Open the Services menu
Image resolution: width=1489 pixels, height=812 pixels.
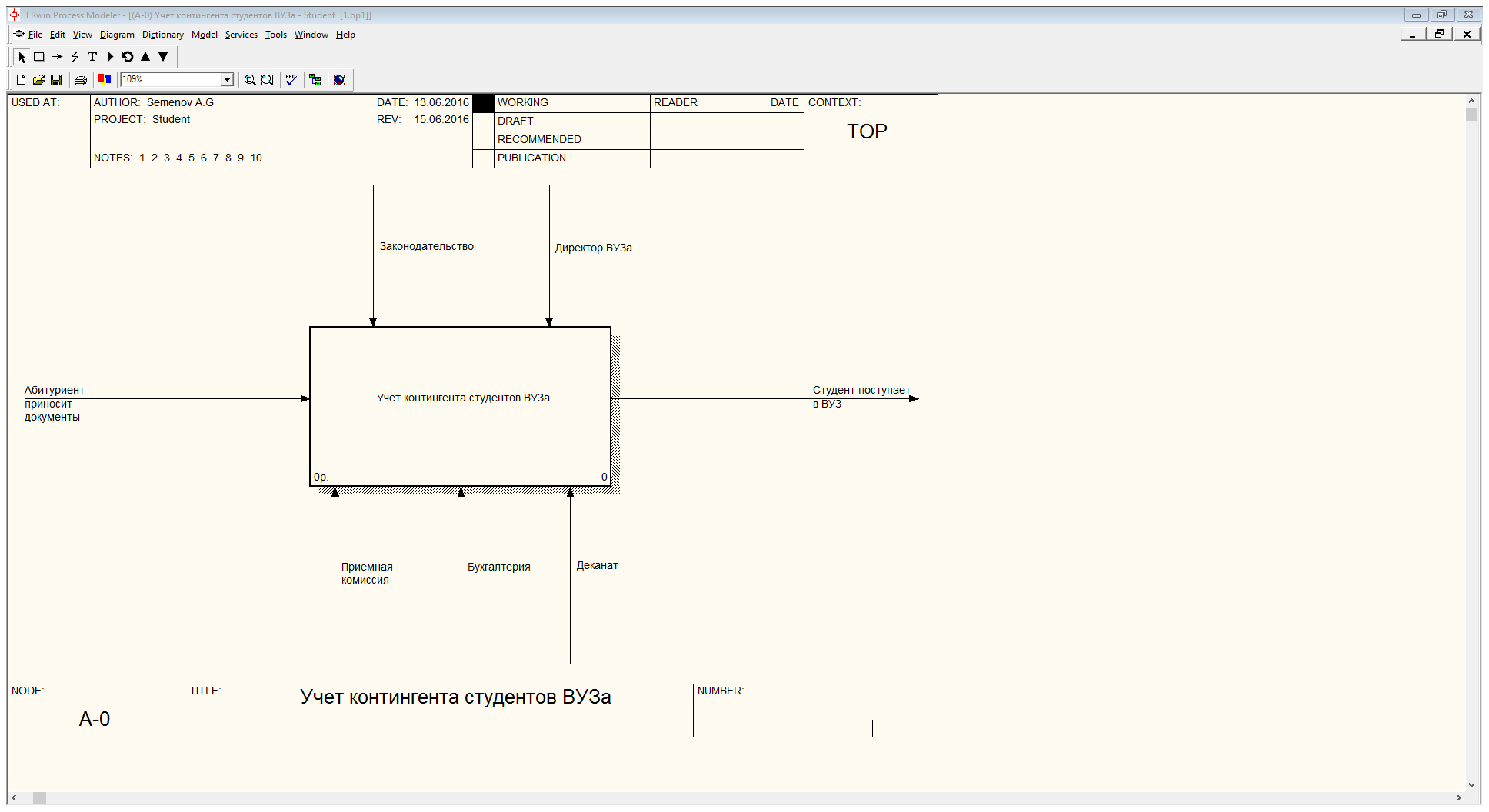pyautogui.click(x=242, y=35)
